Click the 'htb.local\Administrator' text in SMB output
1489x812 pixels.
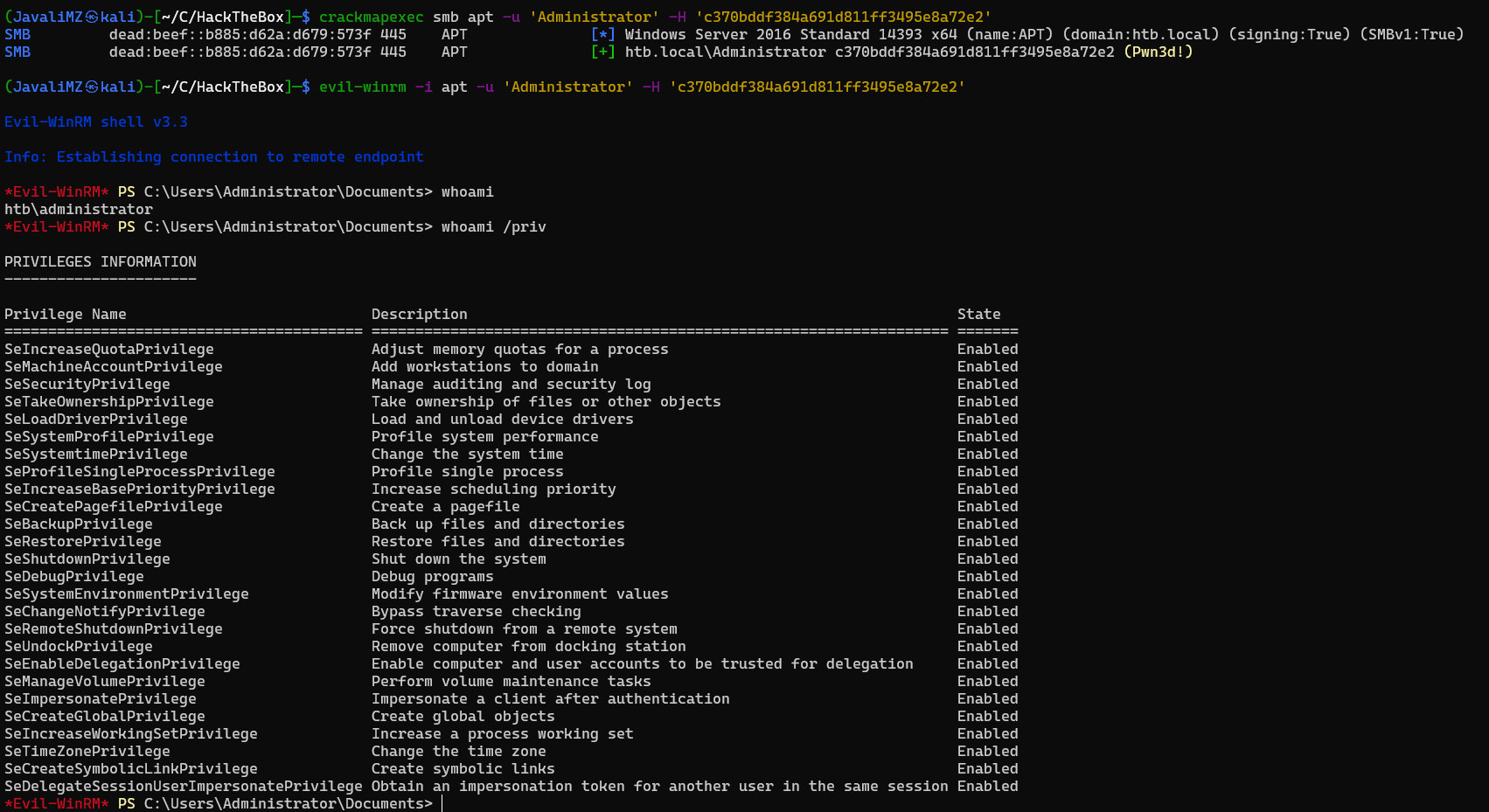click(x=726, y=52)
